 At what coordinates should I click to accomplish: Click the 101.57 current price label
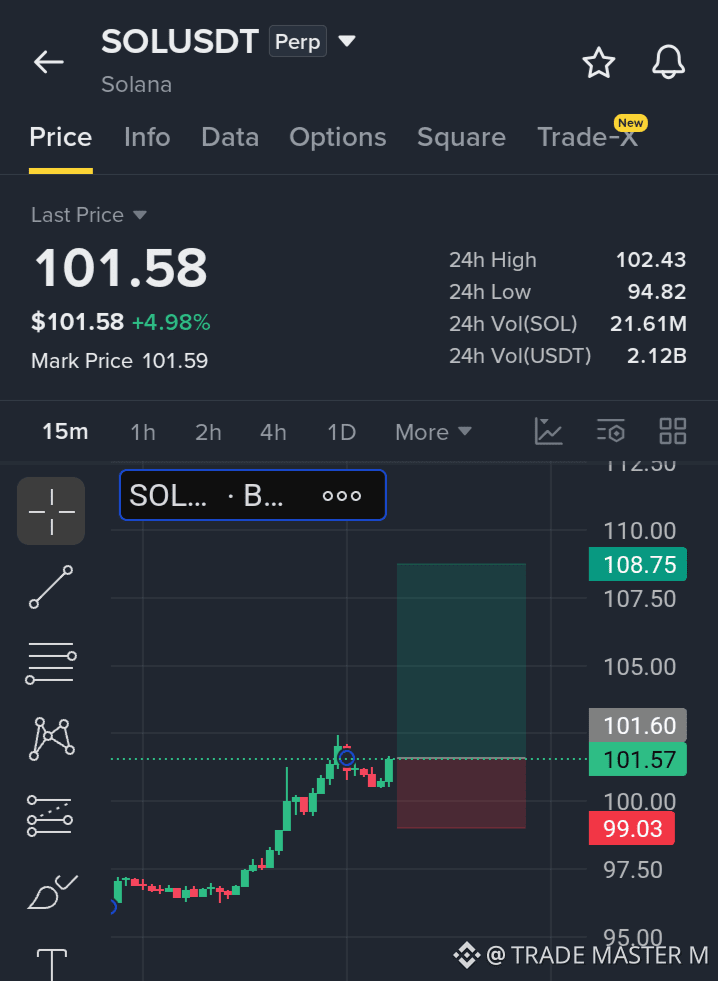click(638, 760)
